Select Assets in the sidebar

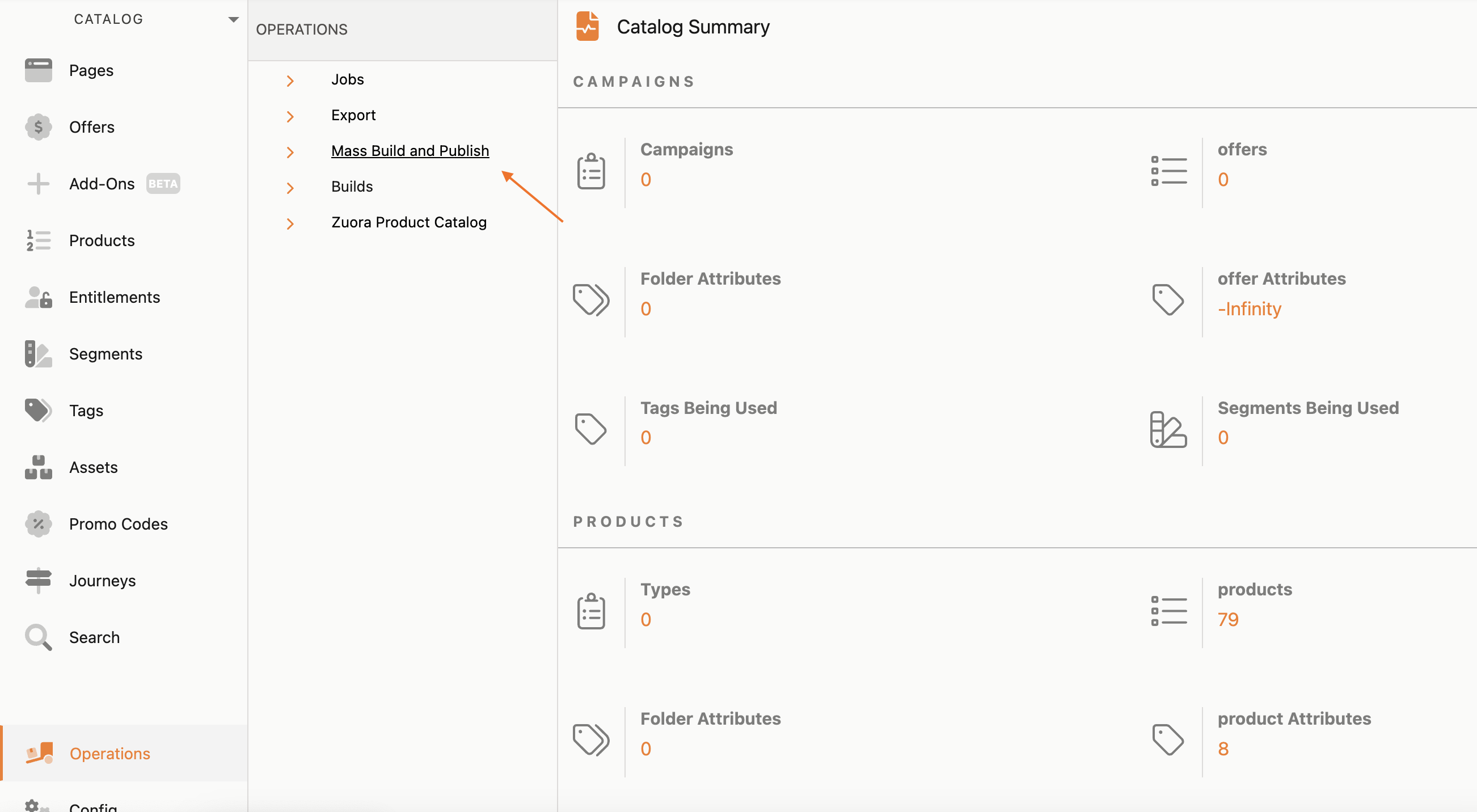point(94,467)
